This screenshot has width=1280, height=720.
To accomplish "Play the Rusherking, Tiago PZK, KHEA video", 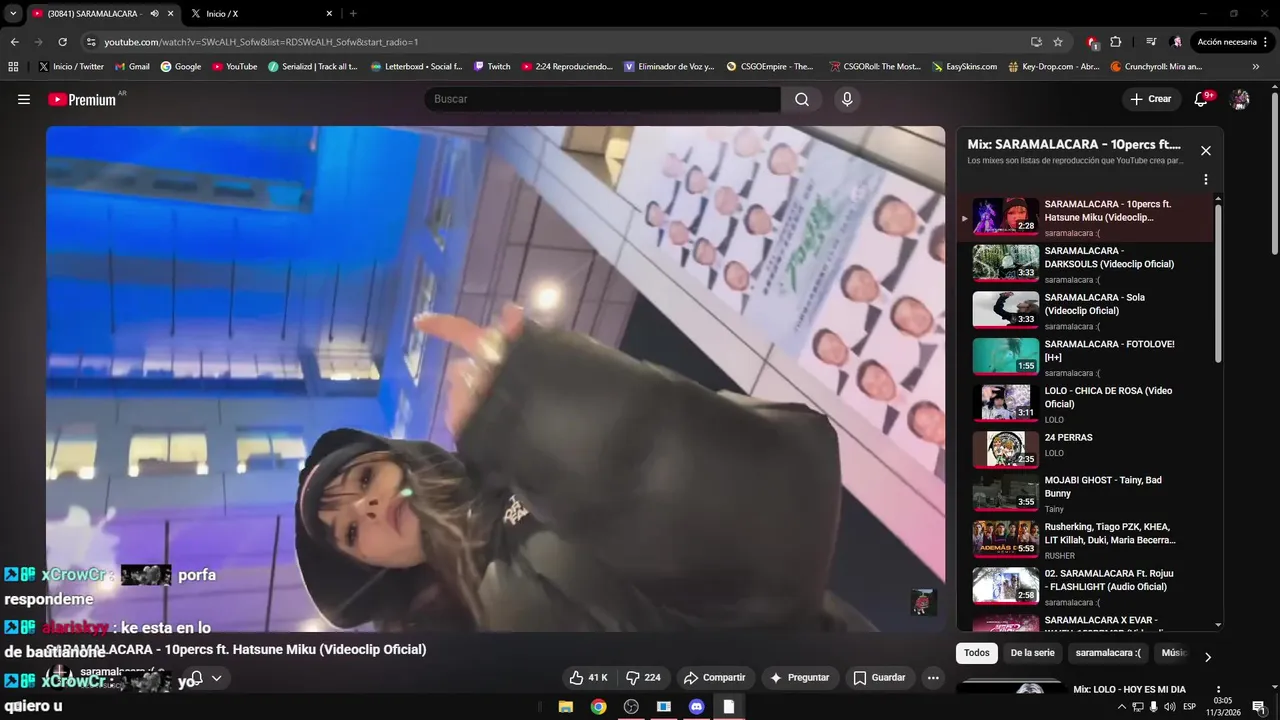I will click(x=1086, y=540).
